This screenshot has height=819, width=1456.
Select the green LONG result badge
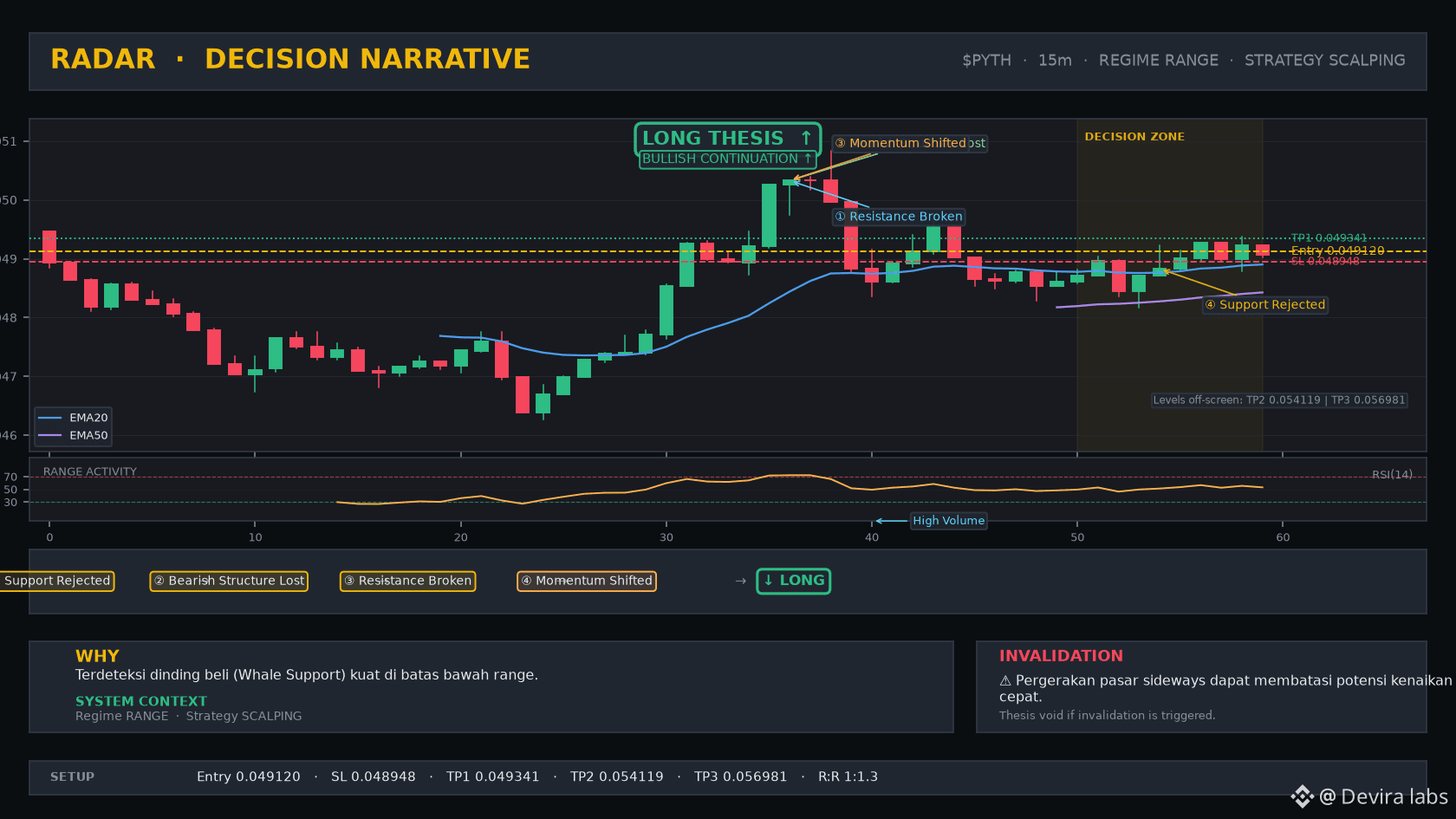pyautogui.click(x=794, y=581)
